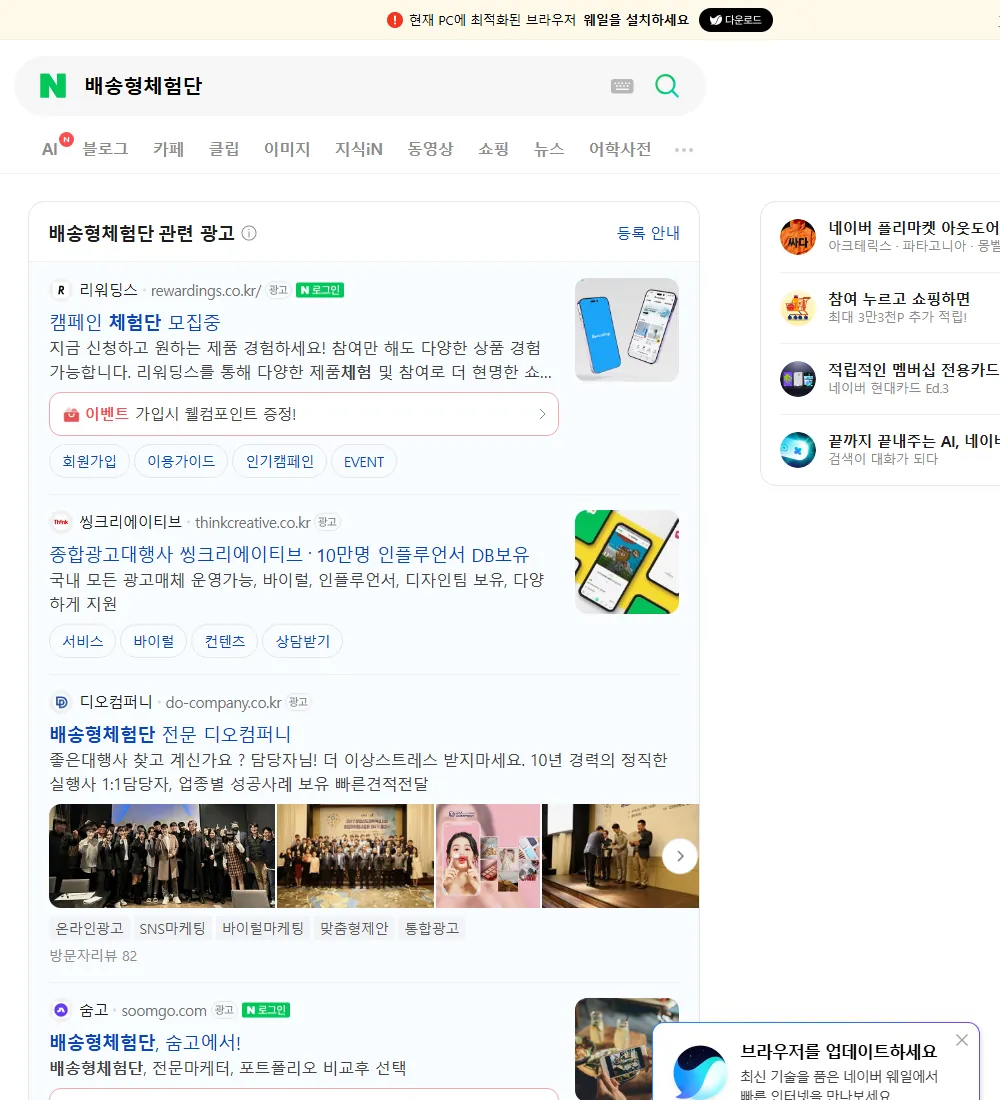The image size is (1000, 1100).
Task: Open 종합광고대행사 씽크리에이티브 ad title
Action: point(289,554)
